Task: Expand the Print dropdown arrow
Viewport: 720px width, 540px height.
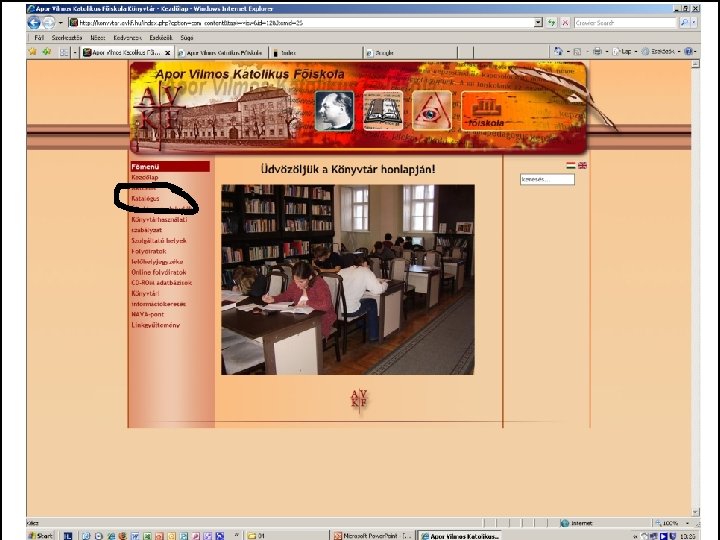Action: pos(607,51)
